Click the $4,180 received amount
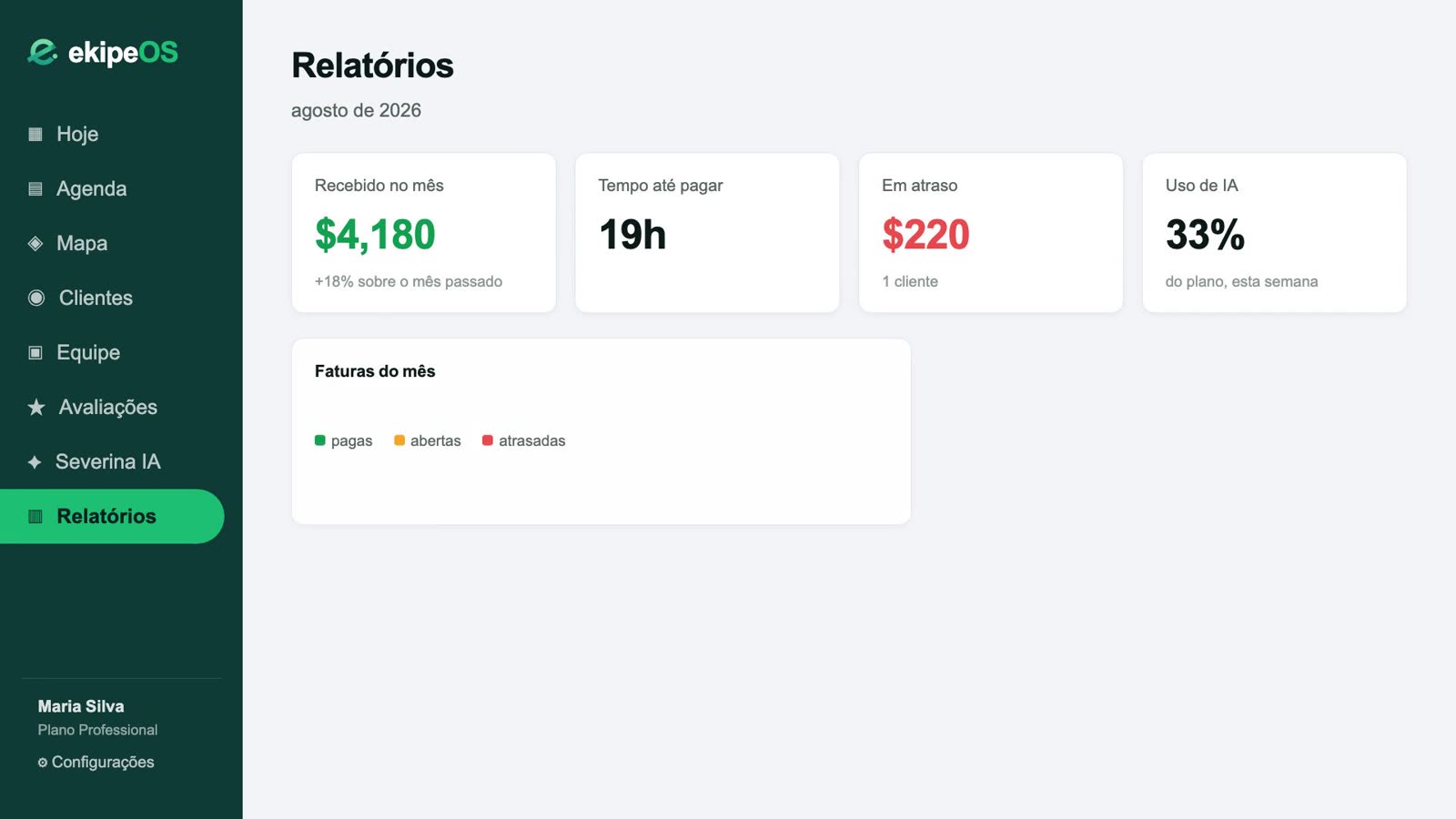 click(375, 235)
